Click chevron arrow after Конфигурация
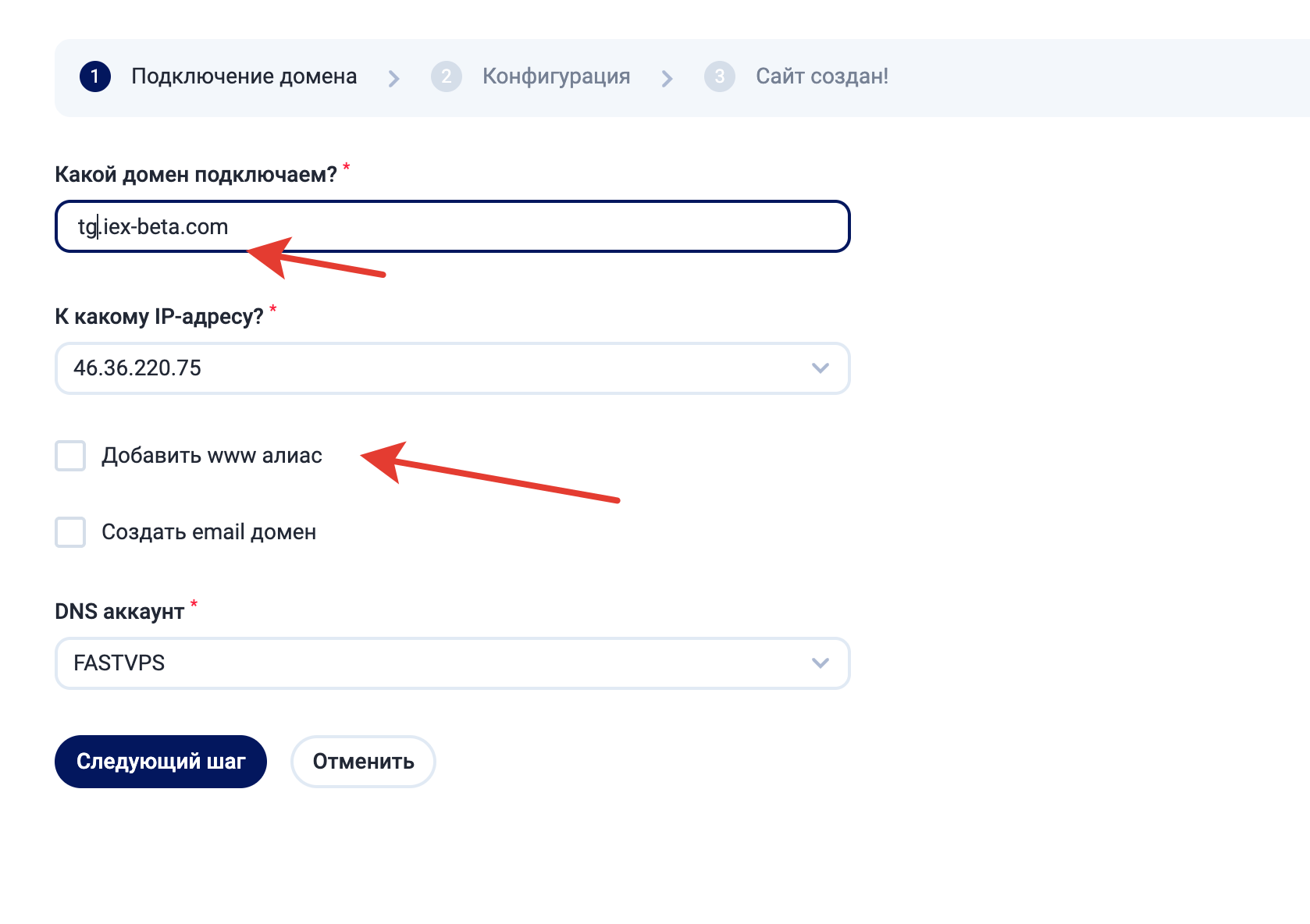The image size is (1310, 924). coord(667,78)
